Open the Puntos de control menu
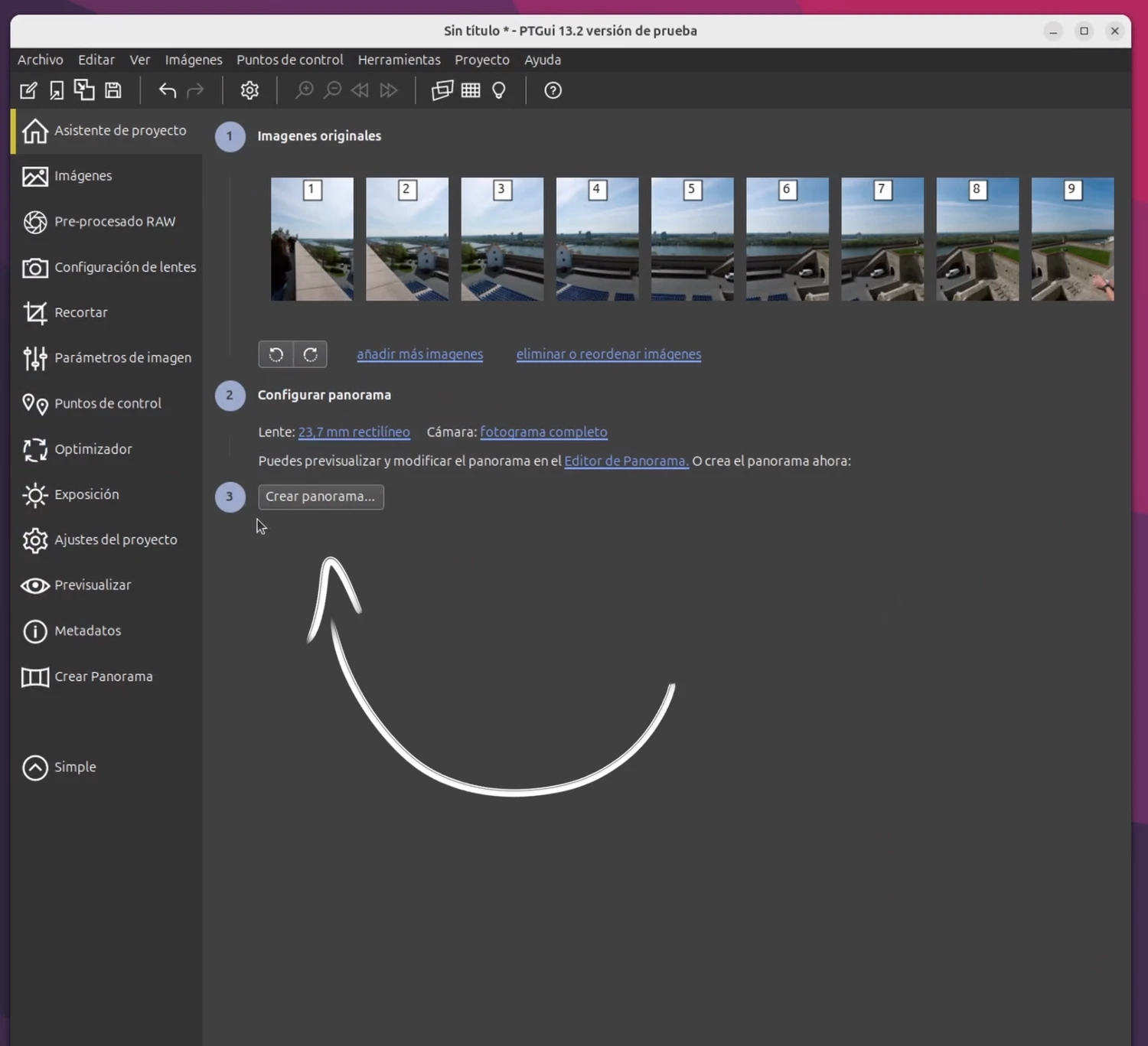This screenshot has width=1148, height=1046. (289, 60)
